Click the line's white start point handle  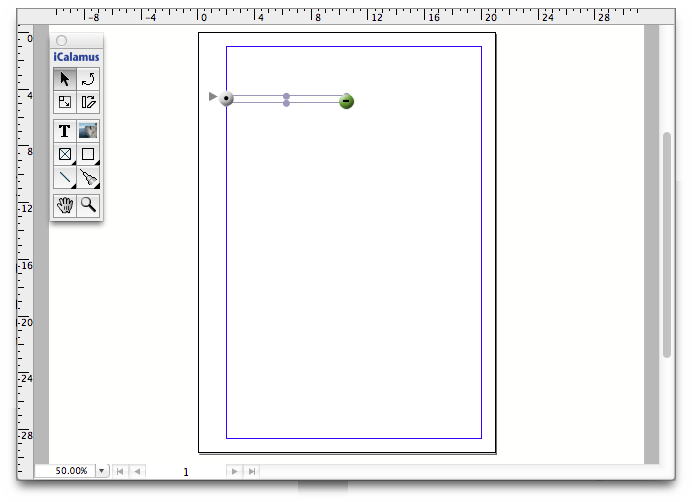point(226,98)
